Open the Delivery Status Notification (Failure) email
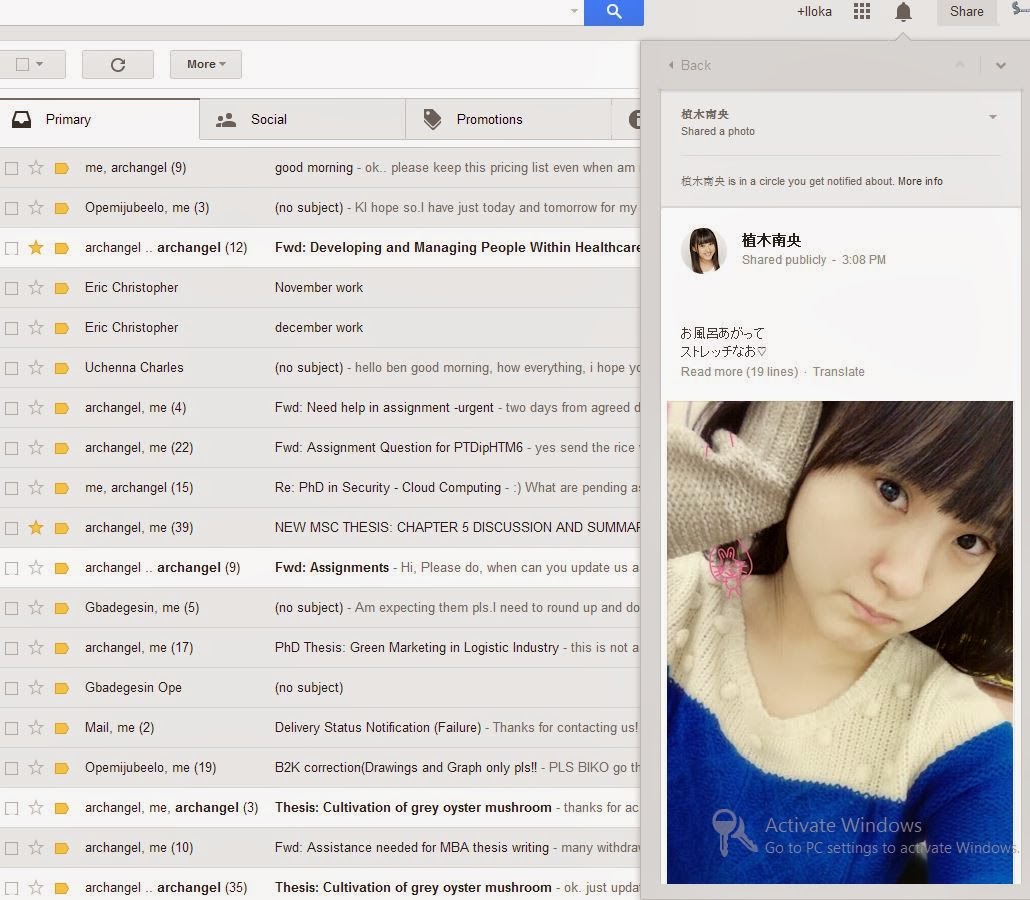The height and width of the screenshot is (900, 1030). coord(320,728)
